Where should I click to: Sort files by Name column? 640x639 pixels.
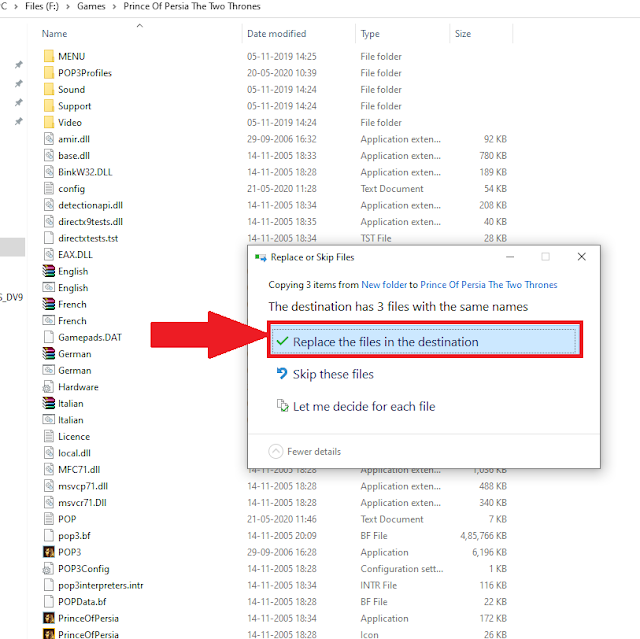pyautogui.click(x=54, y=34)
